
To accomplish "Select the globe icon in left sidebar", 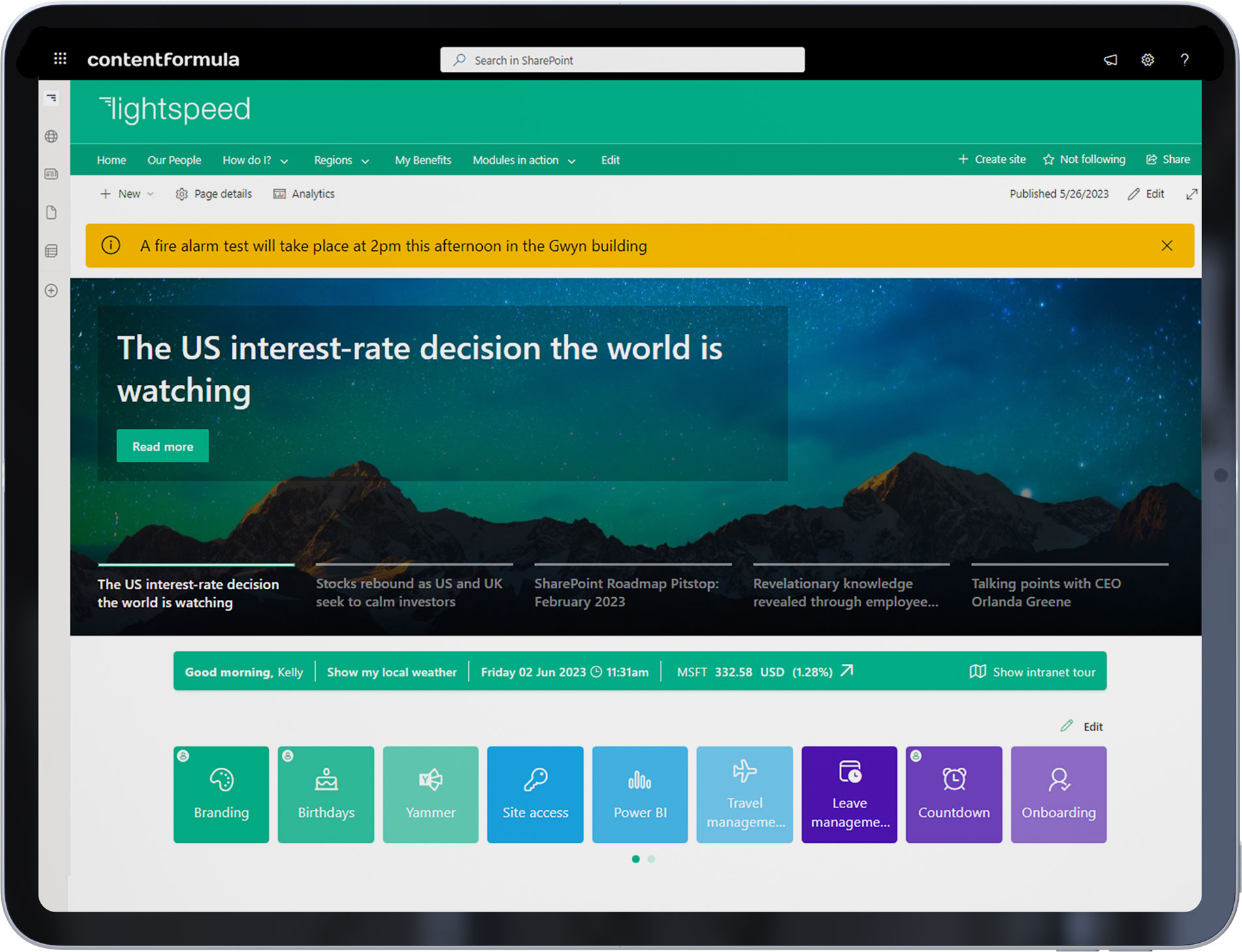I will tap(52, 137).
